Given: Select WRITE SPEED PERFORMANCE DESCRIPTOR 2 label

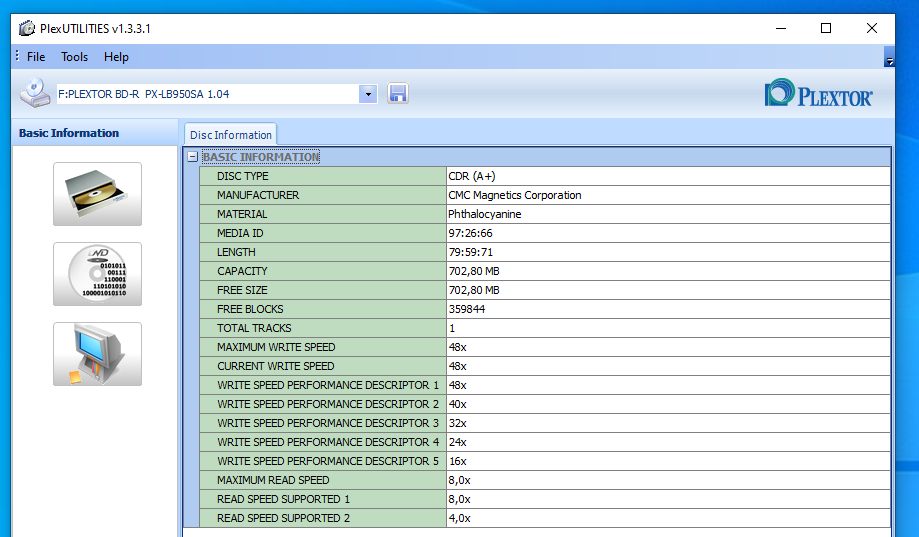Looking at the screenshot, I should (323, 404).
